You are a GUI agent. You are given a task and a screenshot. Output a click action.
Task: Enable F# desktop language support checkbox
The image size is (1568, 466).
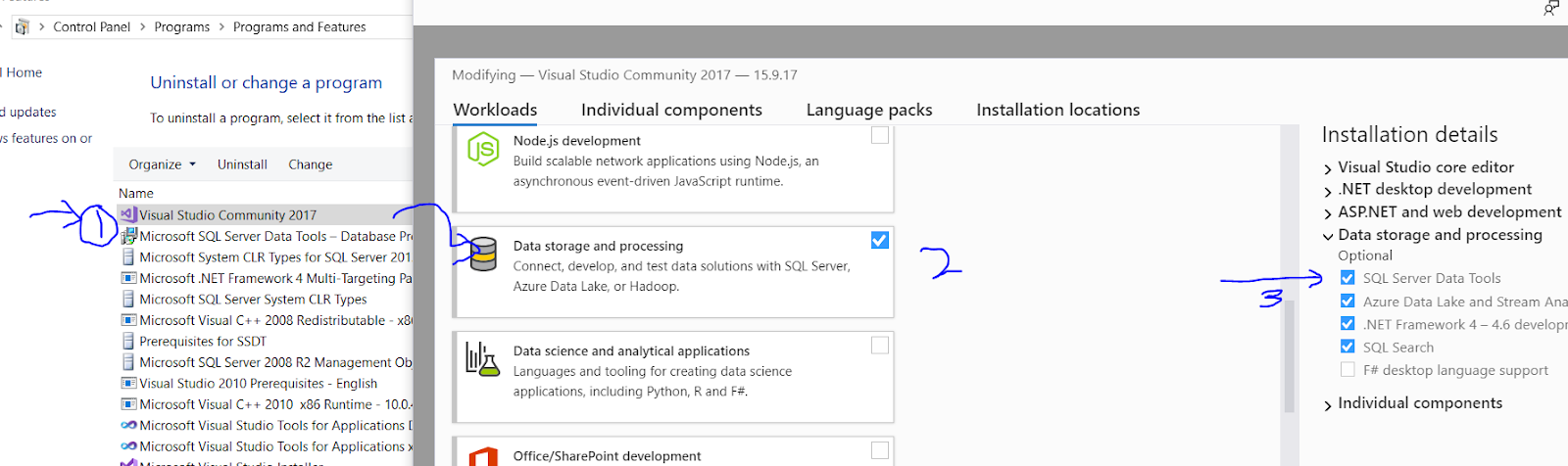(1347, 369)
